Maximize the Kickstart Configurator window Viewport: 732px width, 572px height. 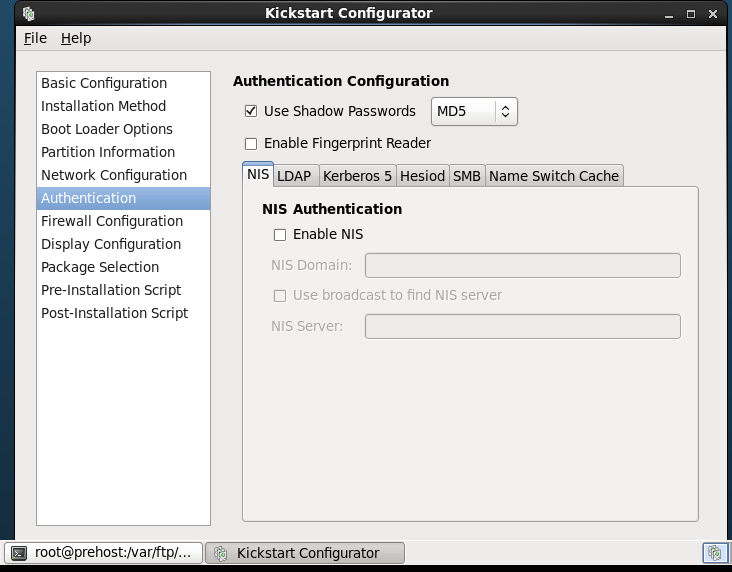(691, 14)
